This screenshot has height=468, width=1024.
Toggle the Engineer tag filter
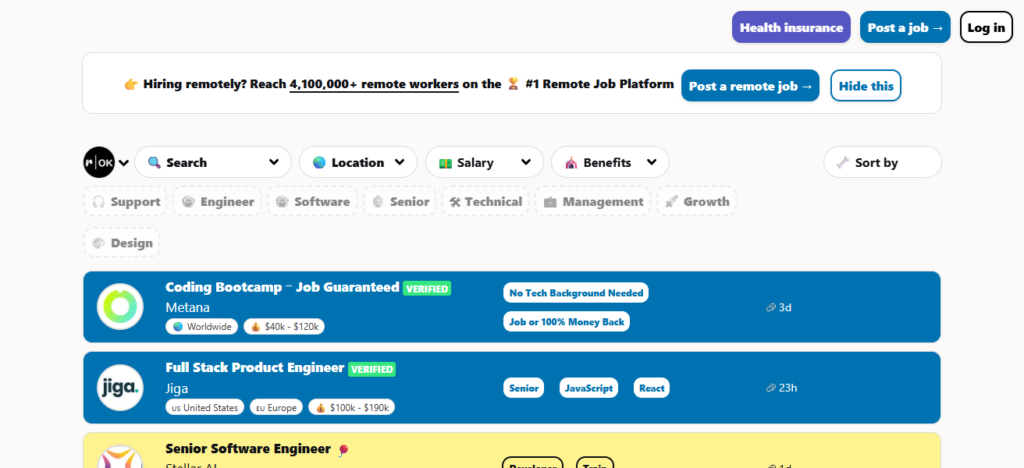[x=217, y=202]
